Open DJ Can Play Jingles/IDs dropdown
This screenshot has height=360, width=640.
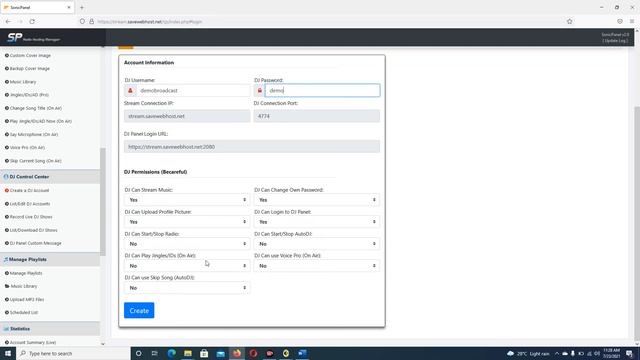[187, 266]
